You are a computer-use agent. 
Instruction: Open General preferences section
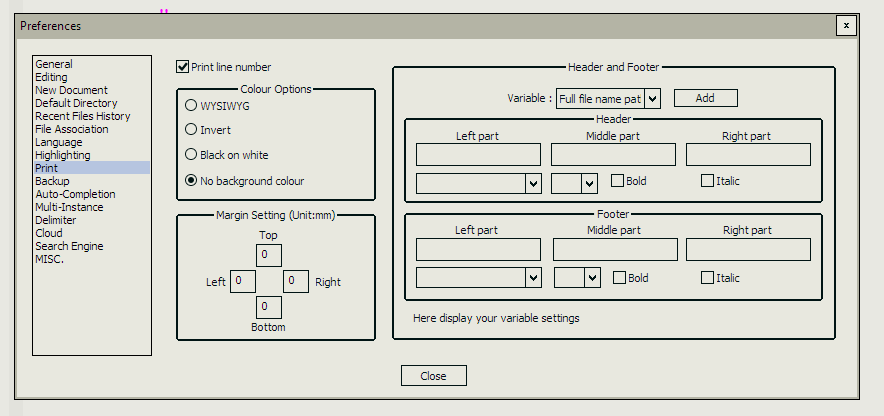(x=91, y=64)
